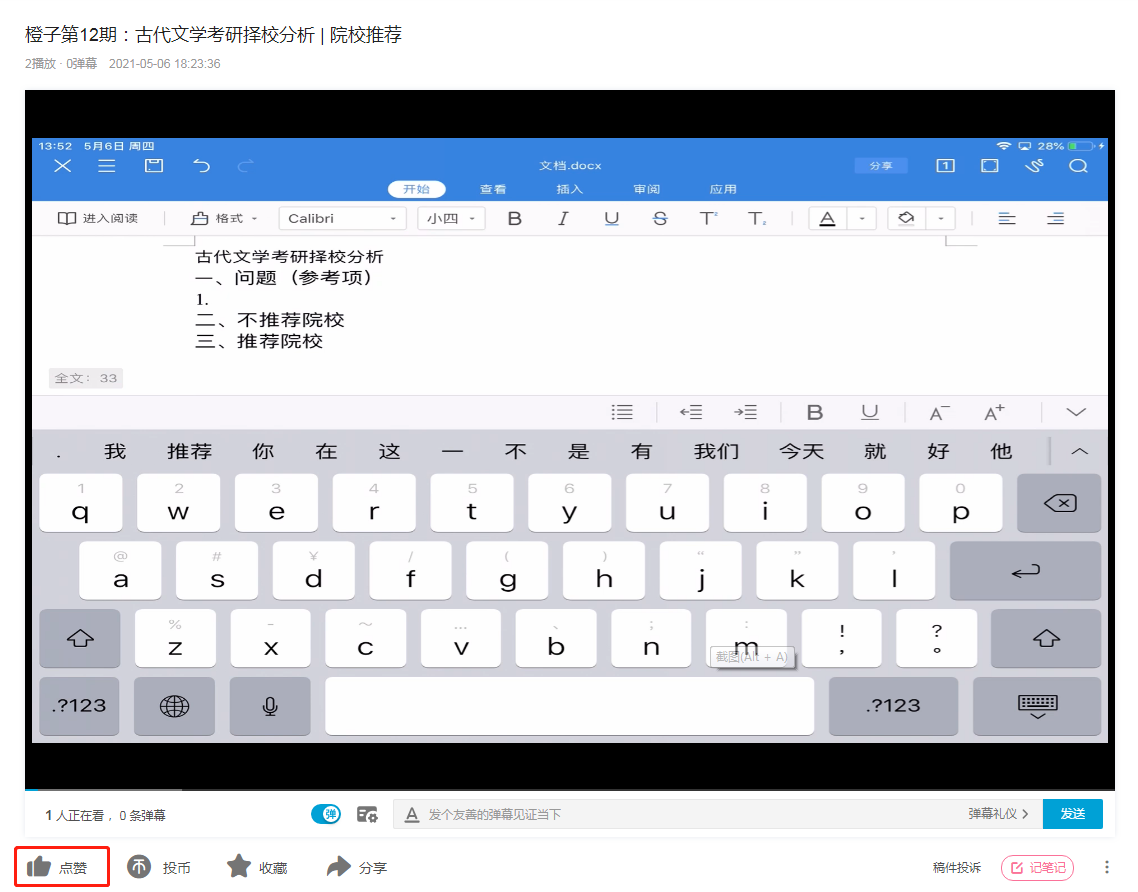Click the microphone dictation key
This screenshot has height=892, width=1138.
tap(270, 706)
